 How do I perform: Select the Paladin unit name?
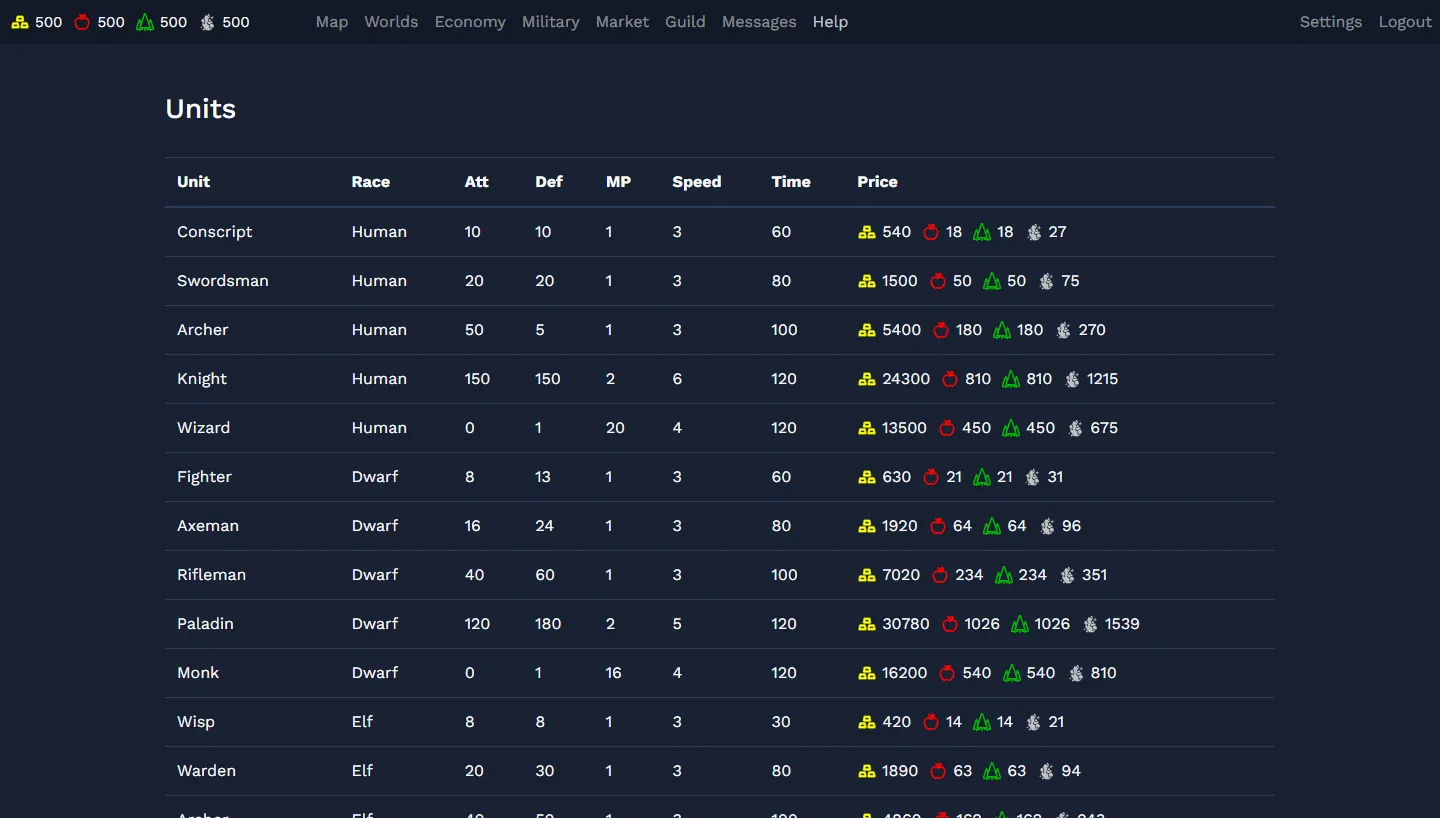pyautogui.click(x=205, y=624)
